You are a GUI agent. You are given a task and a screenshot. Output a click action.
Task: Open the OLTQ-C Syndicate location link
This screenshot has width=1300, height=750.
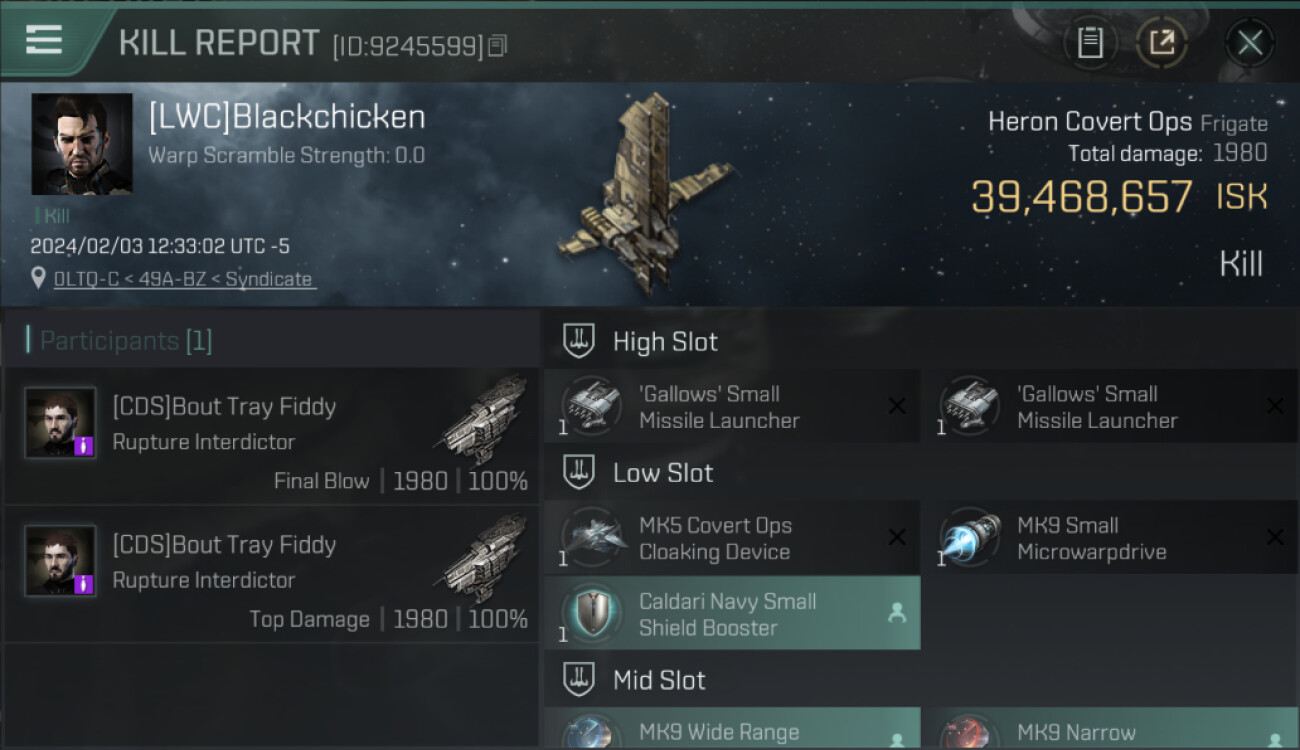click(183, 279)
